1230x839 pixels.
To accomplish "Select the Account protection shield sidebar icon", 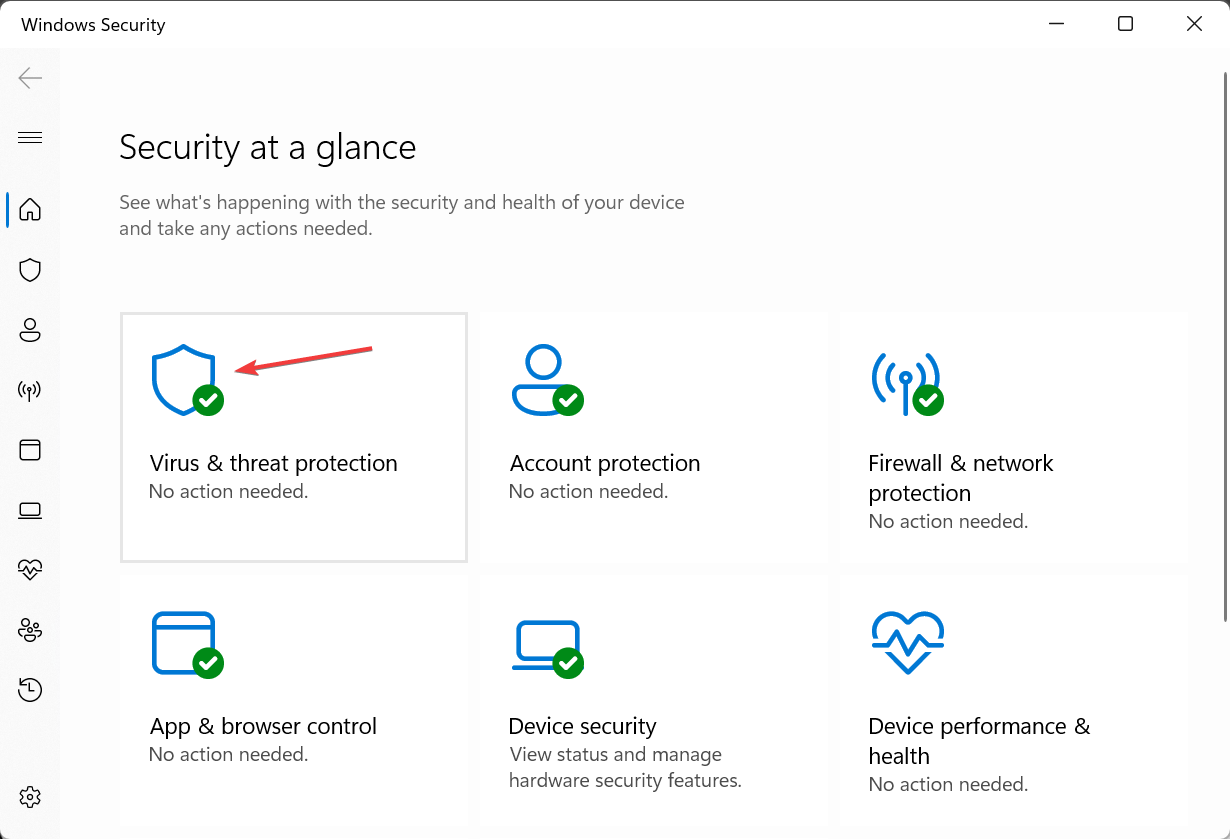I will pyautogui.click(x=30, y=330).
